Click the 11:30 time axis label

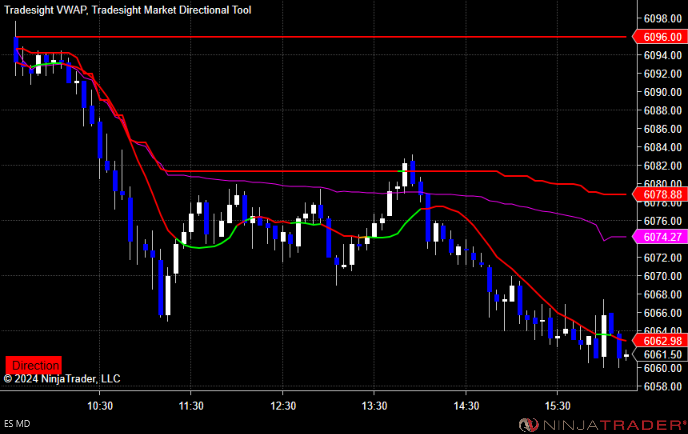[191, 406]
